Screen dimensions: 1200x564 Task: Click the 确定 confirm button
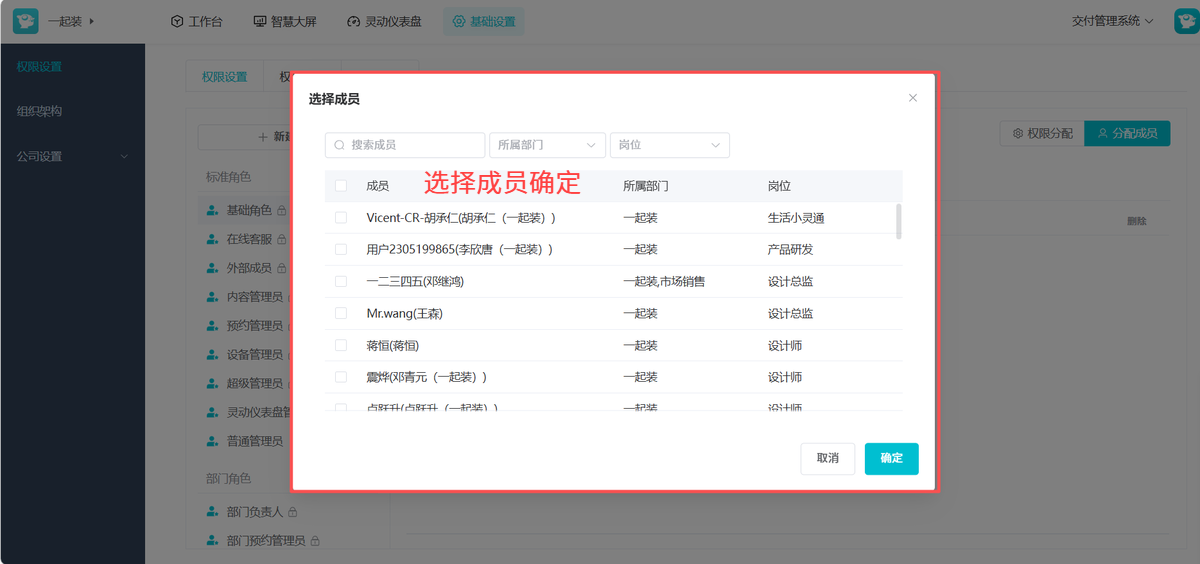coord(892,458)
